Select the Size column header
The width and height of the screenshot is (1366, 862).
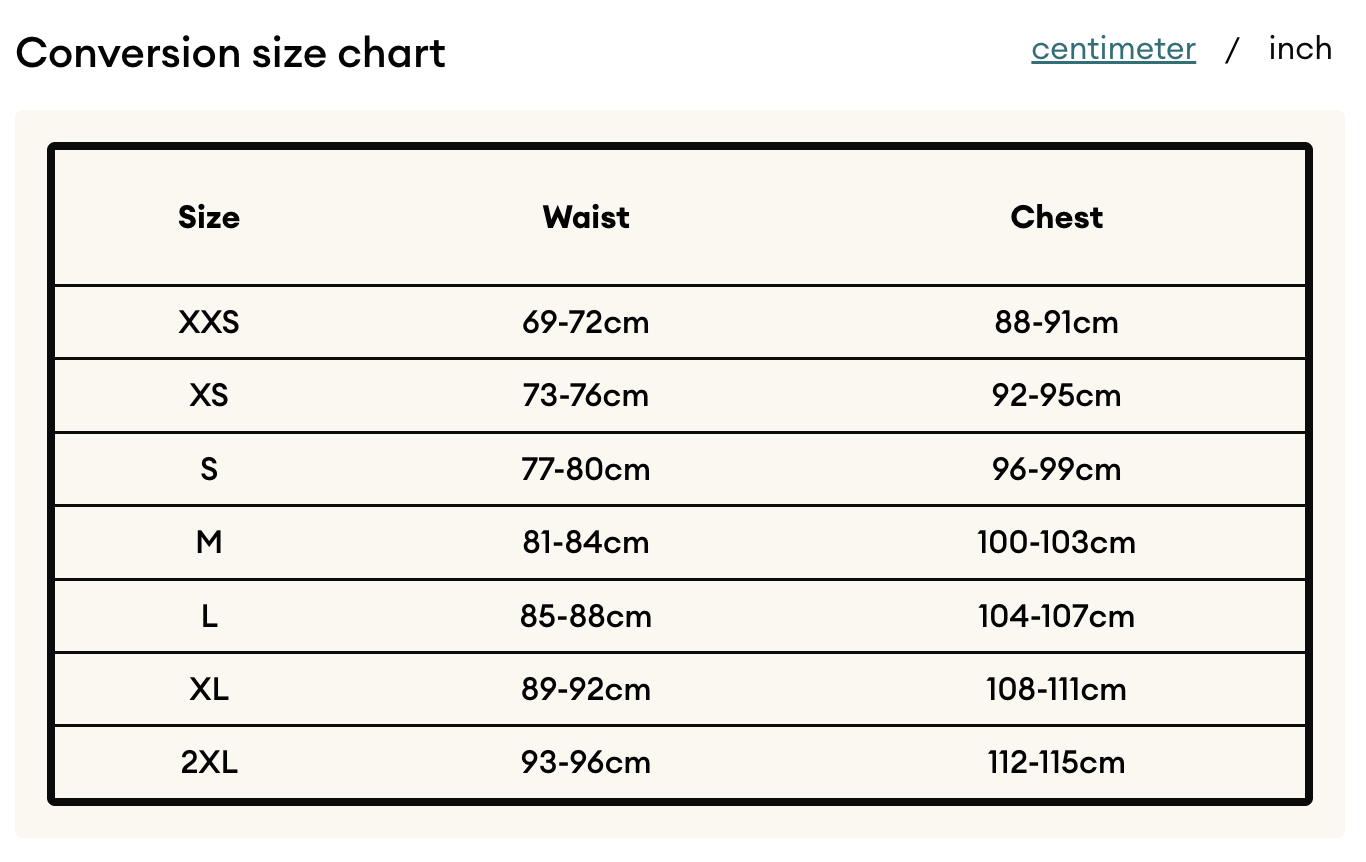(x=209, y=217)
